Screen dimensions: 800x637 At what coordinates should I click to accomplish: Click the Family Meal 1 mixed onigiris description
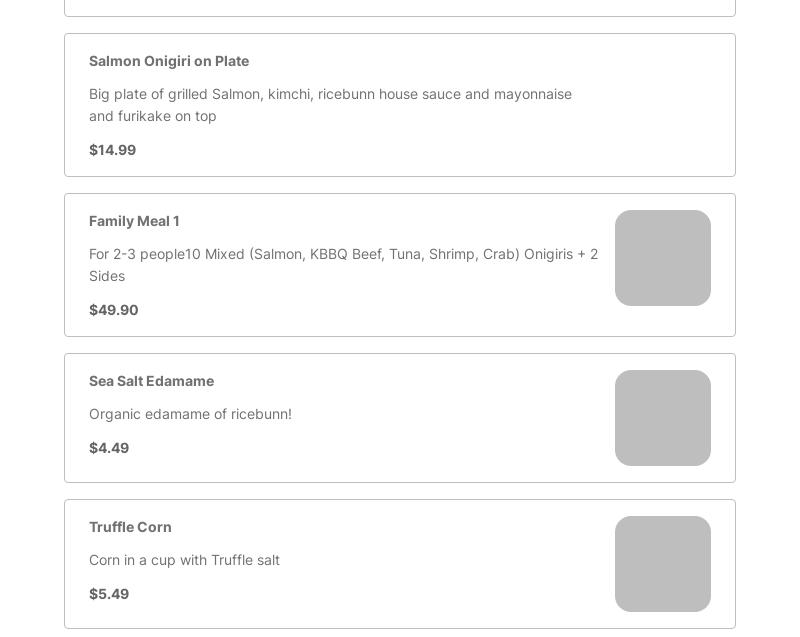point(343,265)
